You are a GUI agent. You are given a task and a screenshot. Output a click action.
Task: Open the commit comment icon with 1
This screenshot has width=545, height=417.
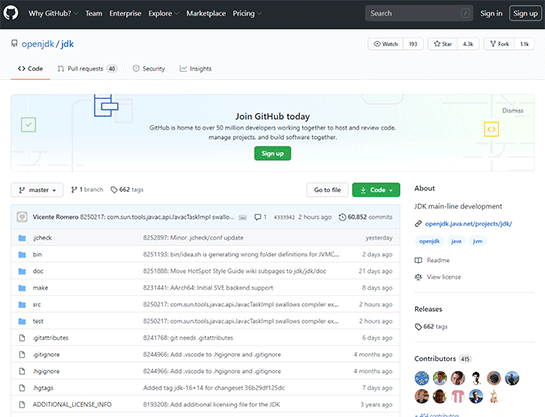(260, 217)
